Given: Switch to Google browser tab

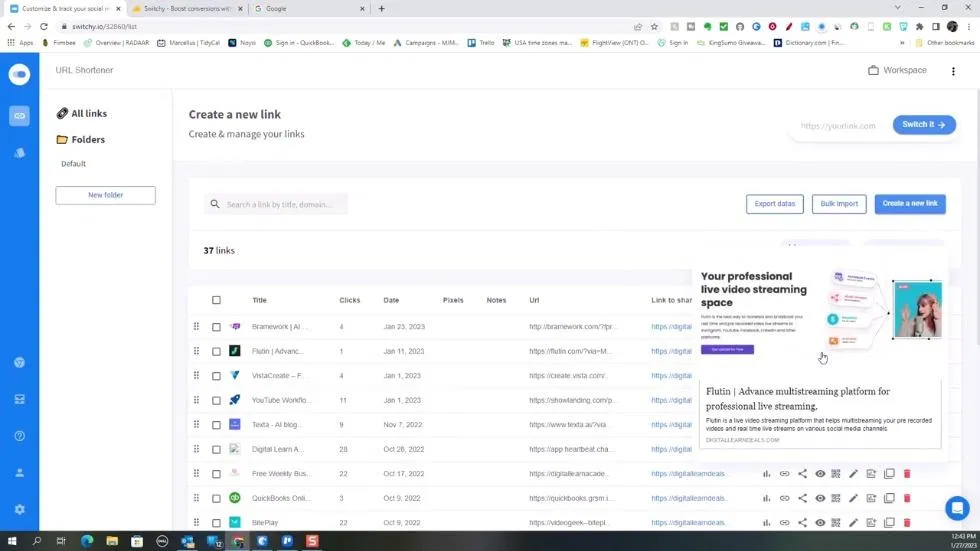Looking at the screenshot, I should click(309, 9).
